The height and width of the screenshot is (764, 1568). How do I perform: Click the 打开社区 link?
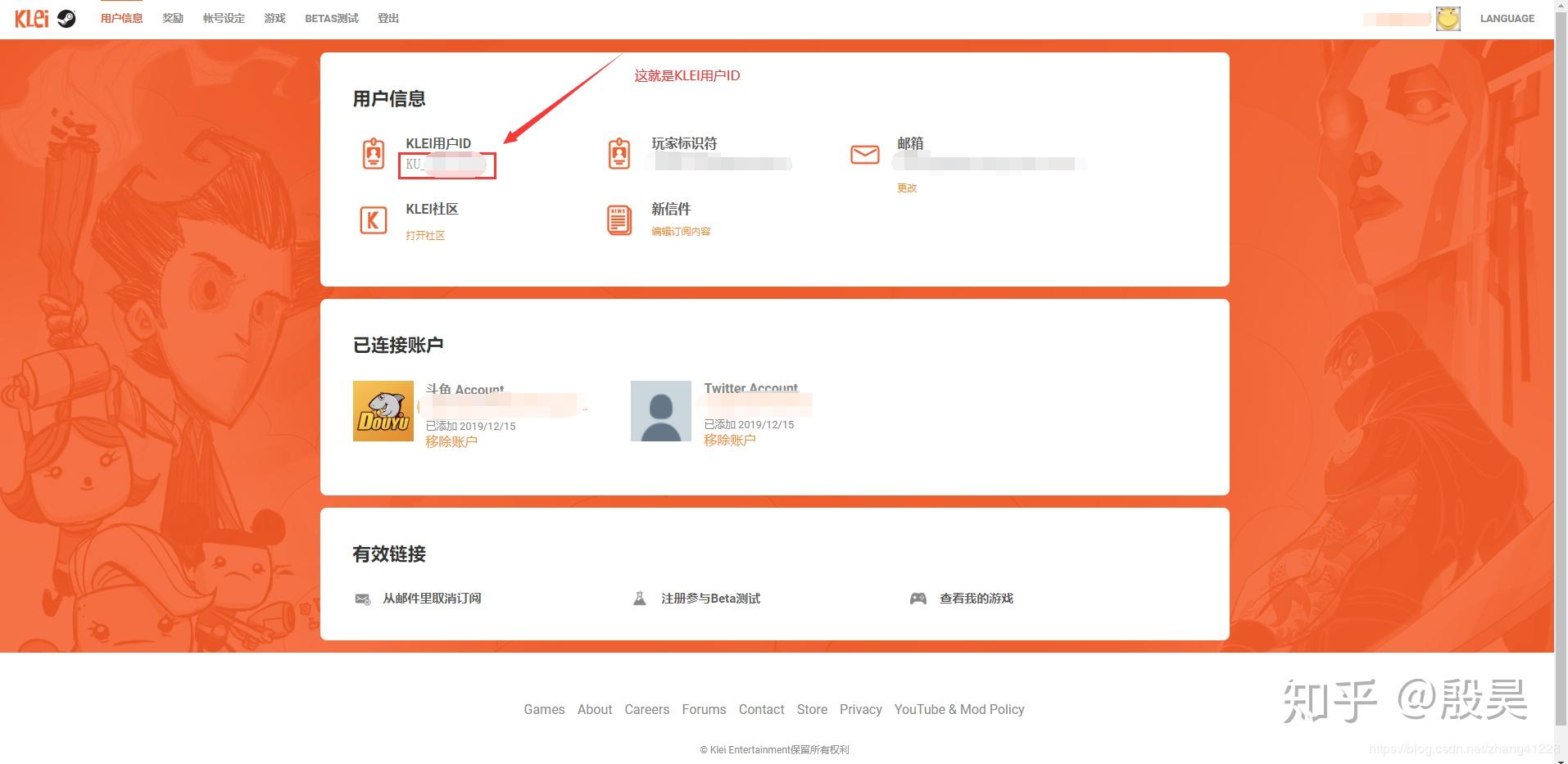(425, 236)
